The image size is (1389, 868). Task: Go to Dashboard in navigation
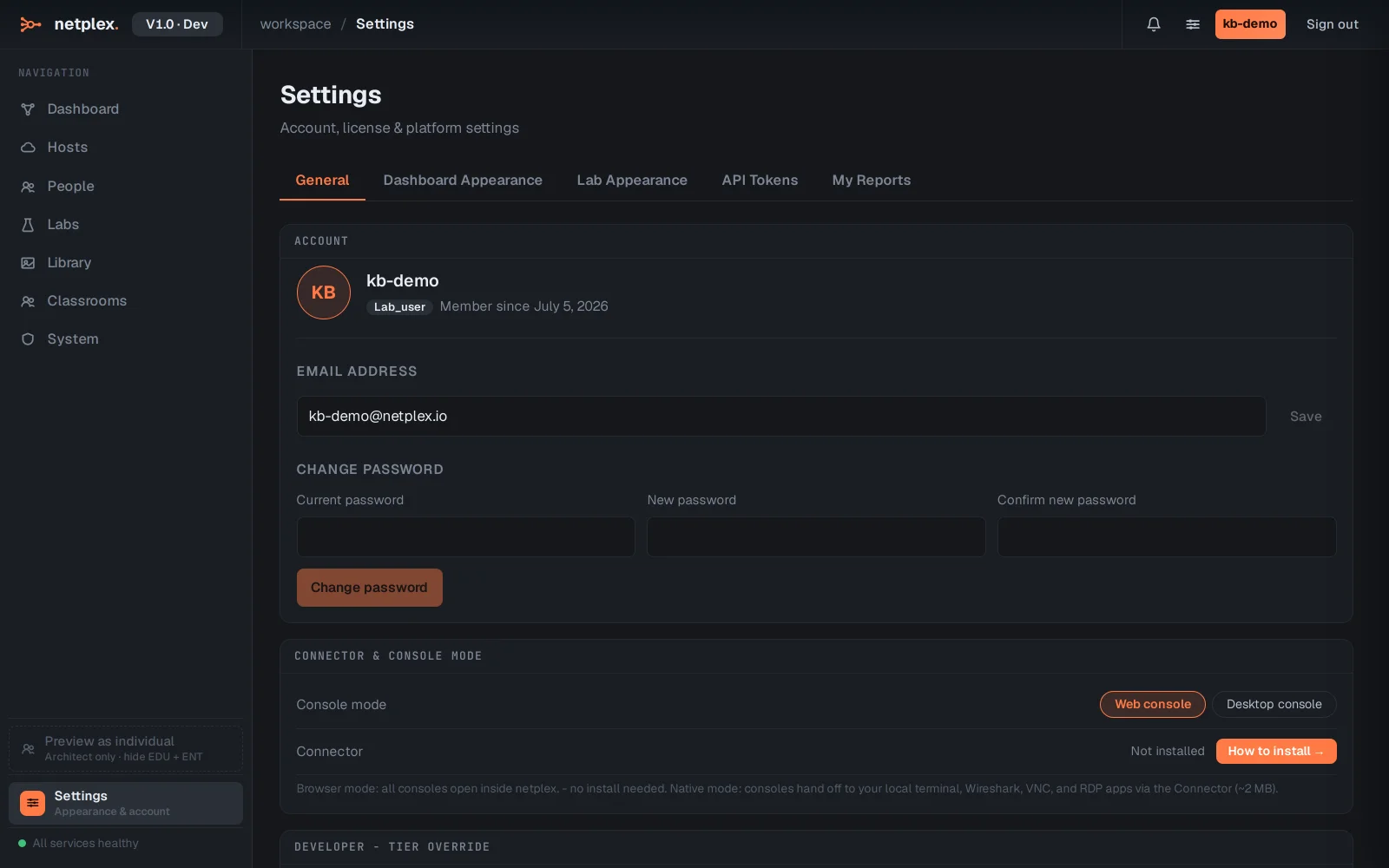[126, 109]
